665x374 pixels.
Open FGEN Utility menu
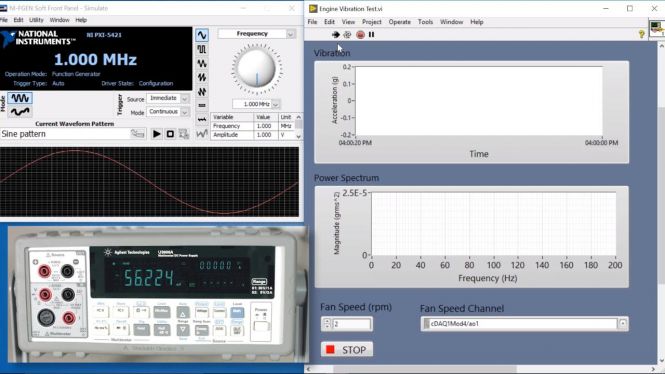(36, 20)
